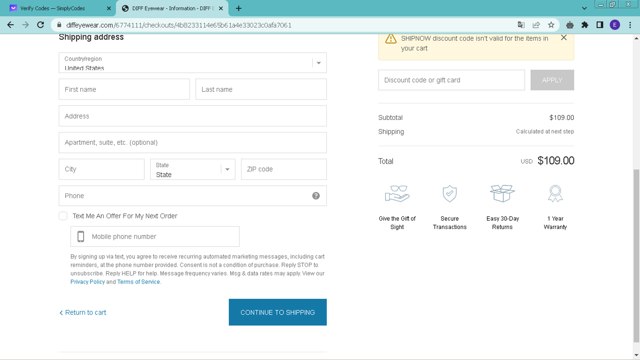Click the Shipping address heading
Viewport: 640px width, 360px height.
click(91, 37)
